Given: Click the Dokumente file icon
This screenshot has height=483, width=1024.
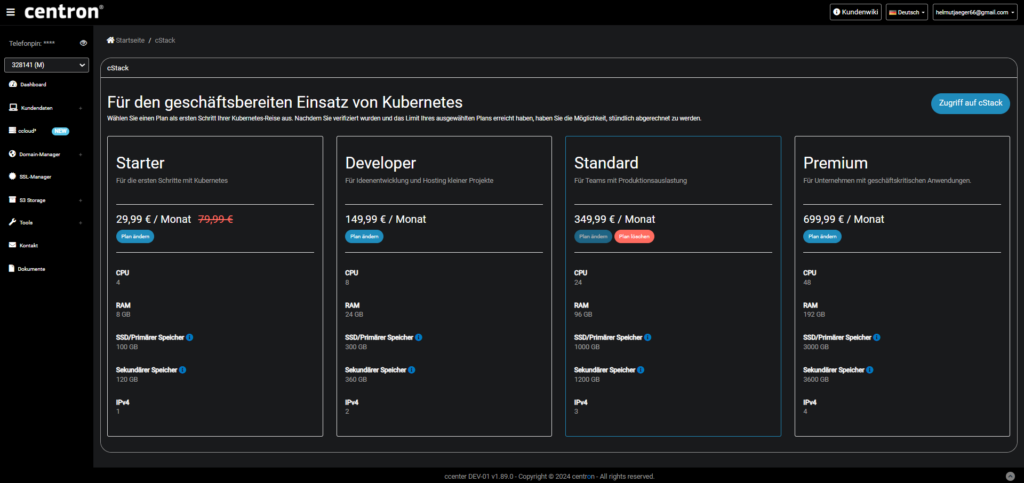Looking at the screenshot, I should tap(12, 268).
